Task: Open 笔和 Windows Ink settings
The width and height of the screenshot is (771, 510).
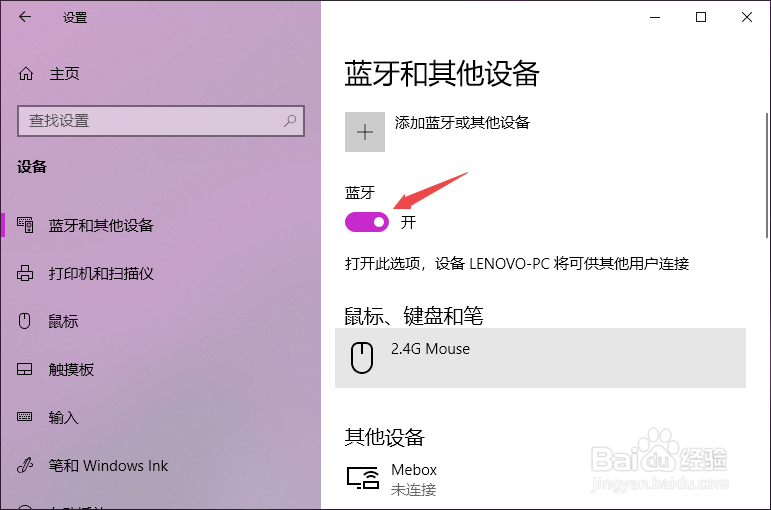Action: (x=160, y=465)
